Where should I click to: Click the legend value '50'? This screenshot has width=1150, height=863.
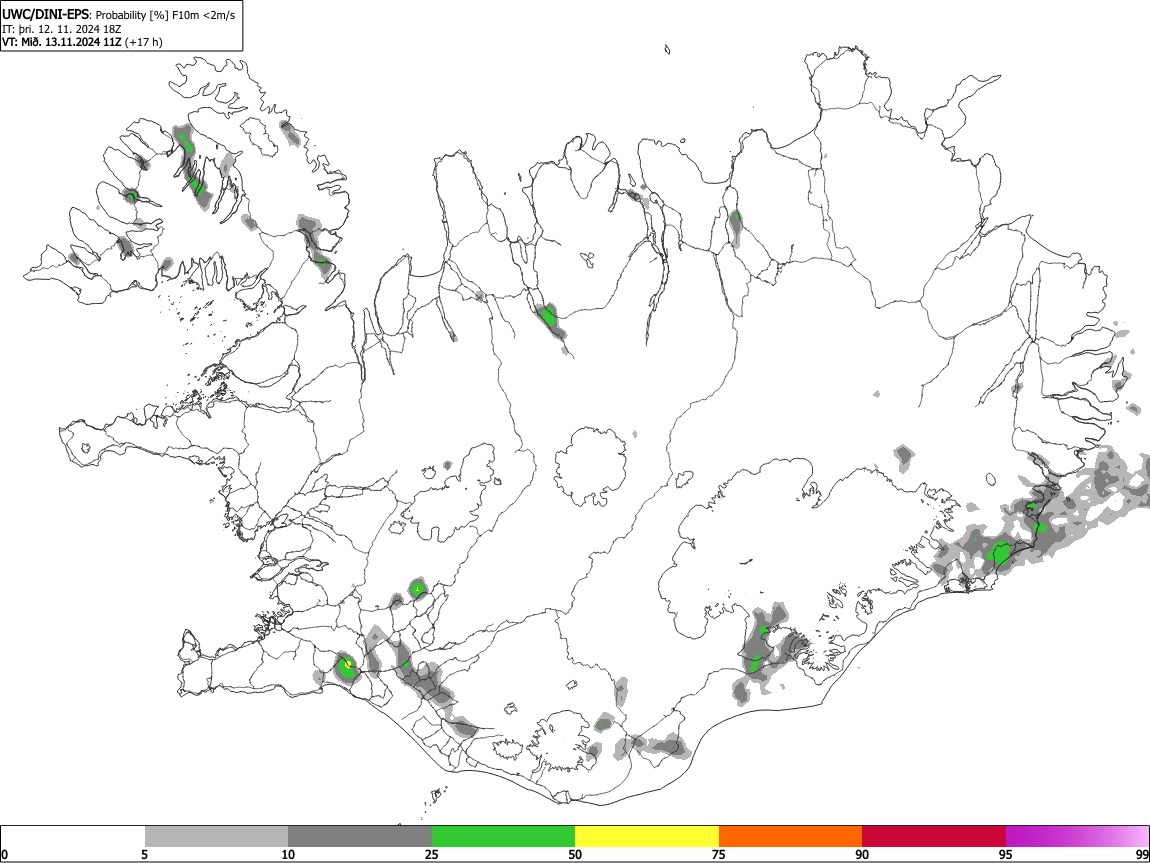point(575,854)
